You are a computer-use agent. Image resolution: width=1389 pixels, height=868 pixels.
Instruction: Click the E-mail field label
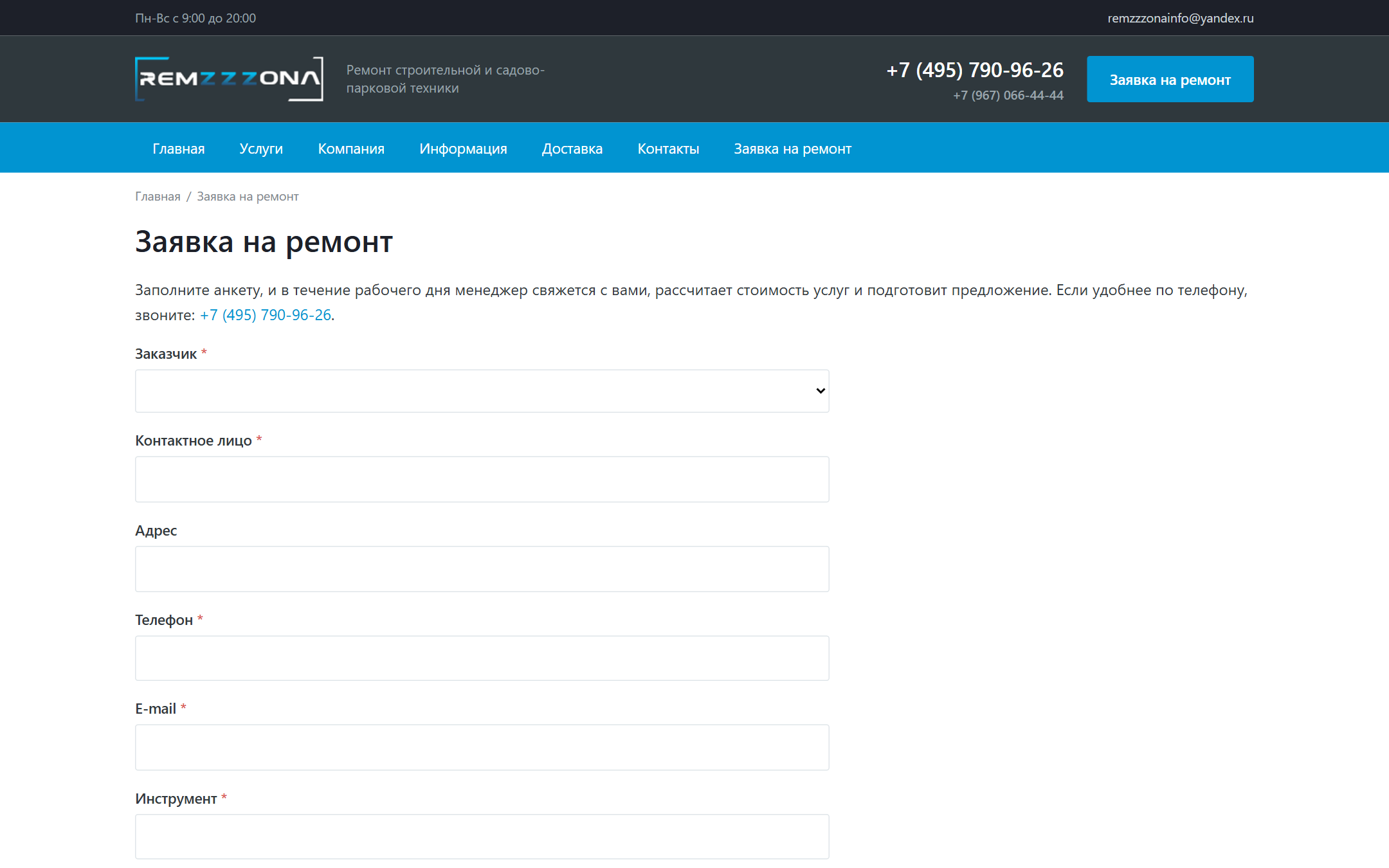(x=156, y=709)
